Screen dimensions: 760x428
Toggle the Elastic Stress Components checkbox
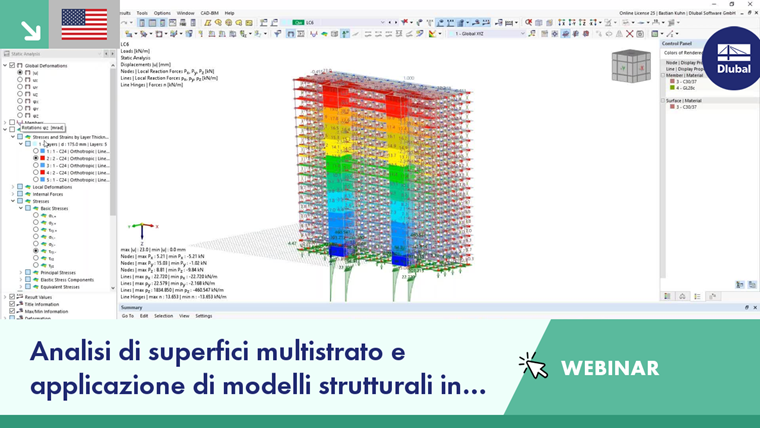coord(28,280)
